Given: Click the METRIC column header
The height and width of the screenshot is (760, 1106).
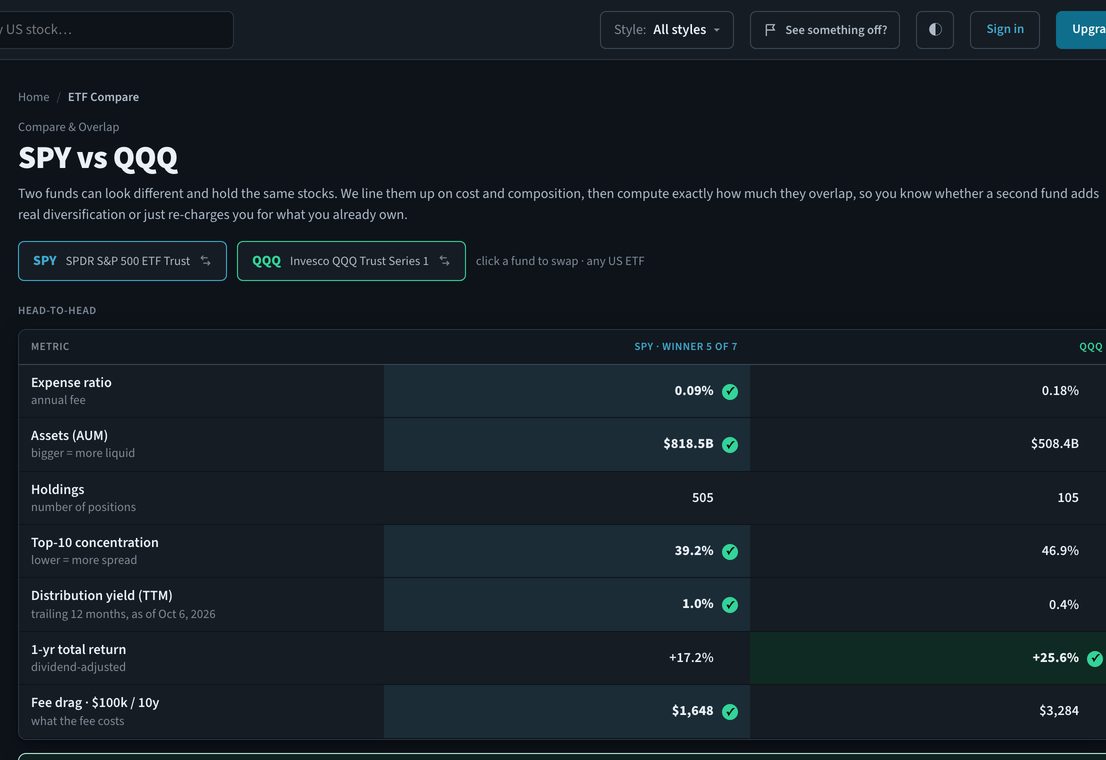Looking at the screenshot, I should [x=50, y=346].
